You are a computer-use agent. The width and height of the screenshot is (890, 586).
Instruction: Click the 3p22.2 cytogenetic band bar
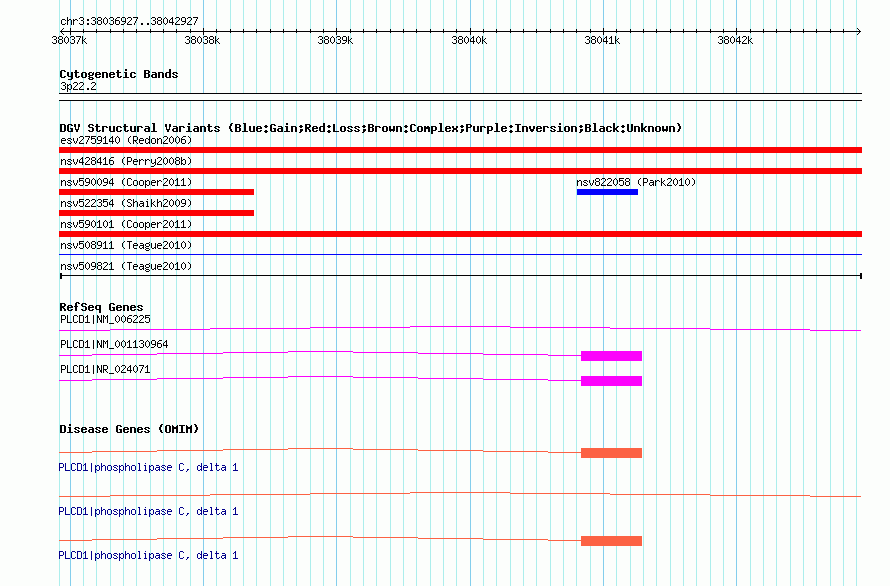460,97
